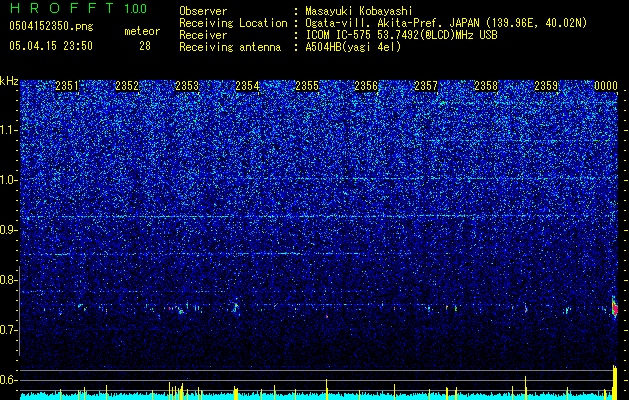The width and height of the screenshot is (629, 400).
Task: Click the Observer field label
Action: [x=203, y=11]
